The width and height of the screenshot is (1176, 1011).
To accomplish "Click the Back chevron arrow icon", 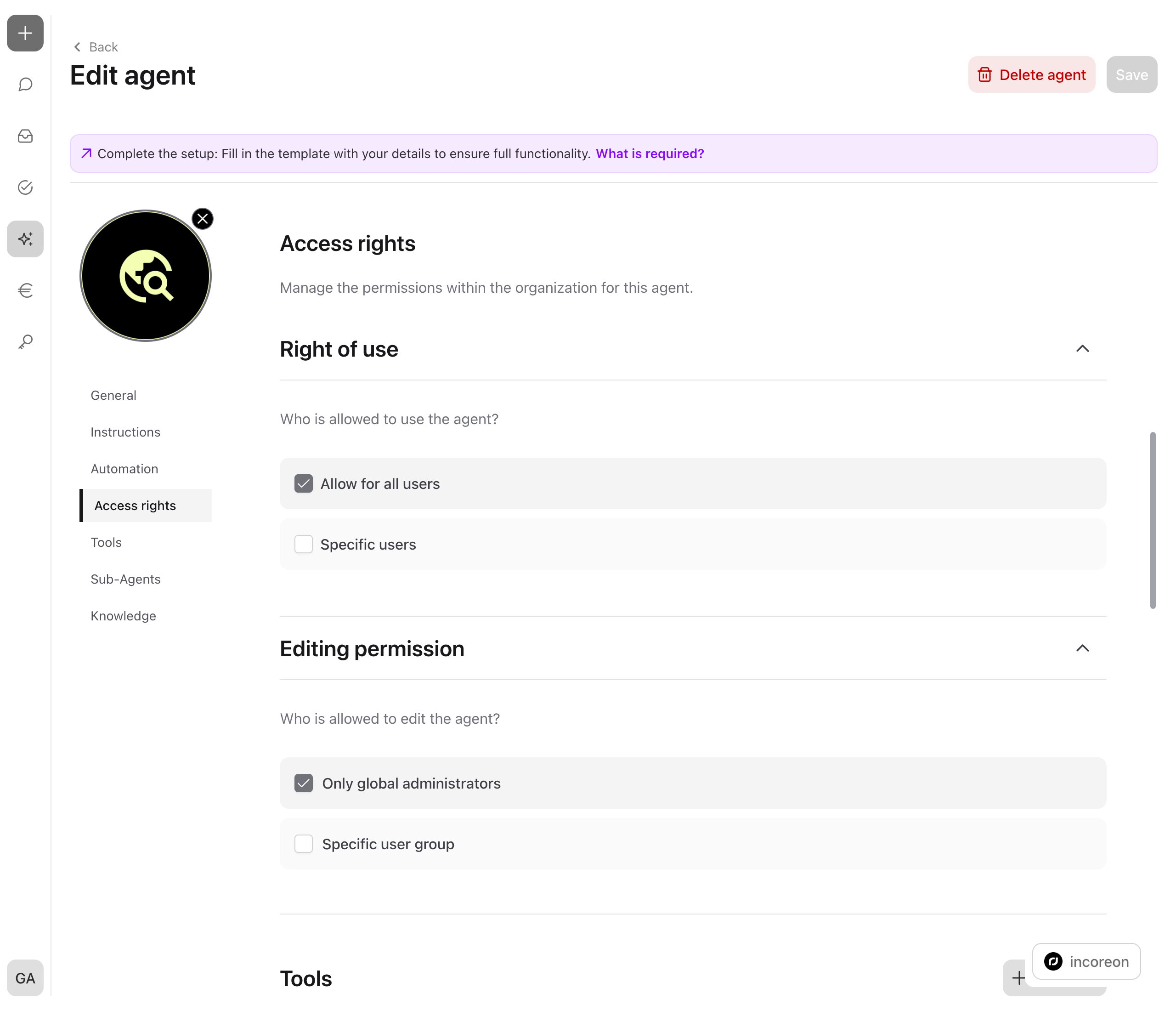I will (77, 47).
